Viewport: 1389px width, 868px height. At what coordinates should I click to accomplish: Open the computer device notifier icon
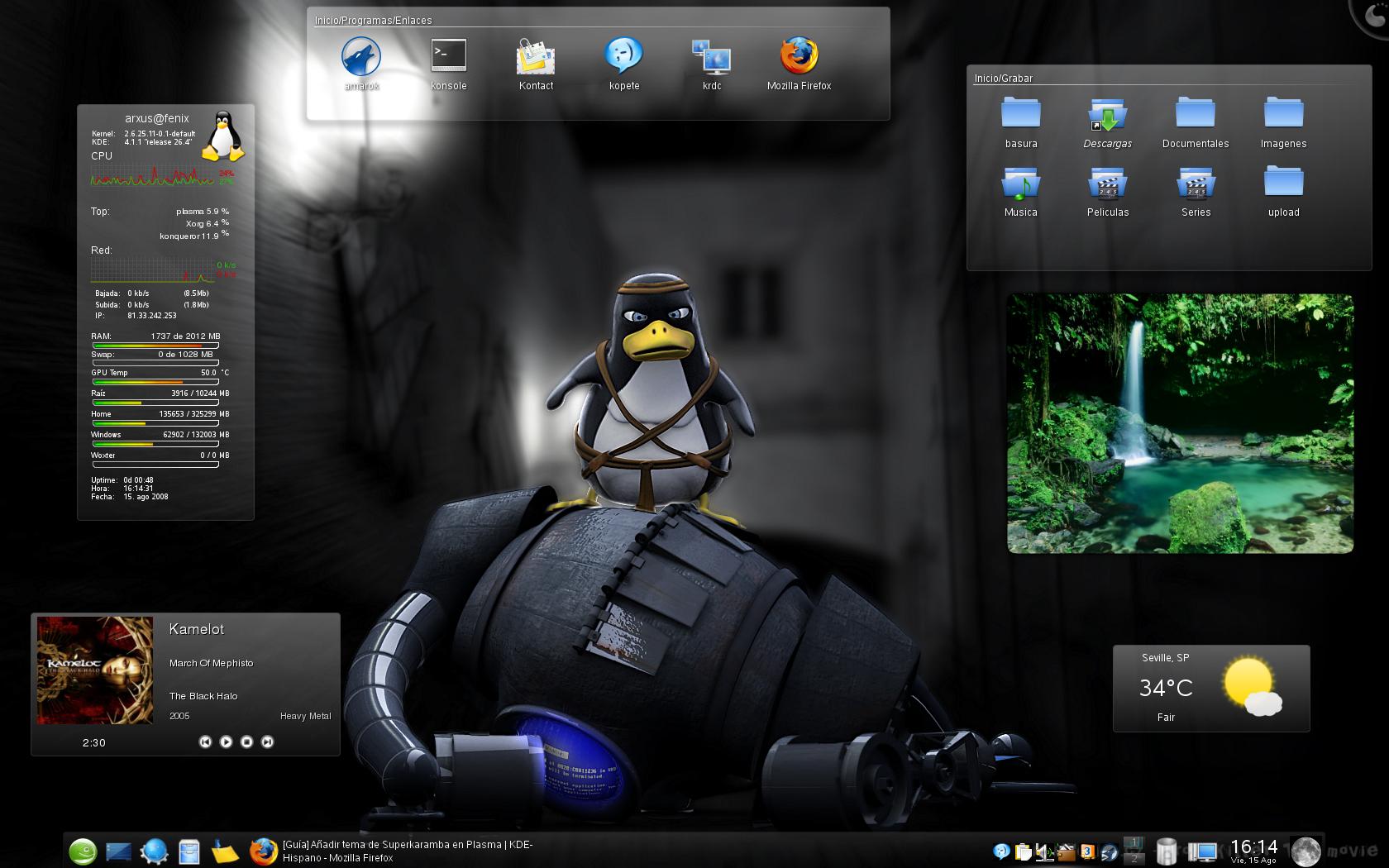point(1203,851)
